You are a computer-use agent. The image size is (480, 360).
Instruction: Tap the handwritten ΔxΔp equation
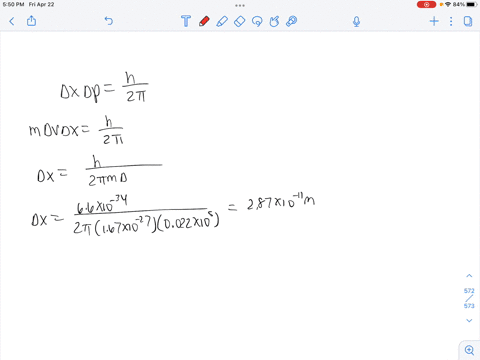point(104,87)
